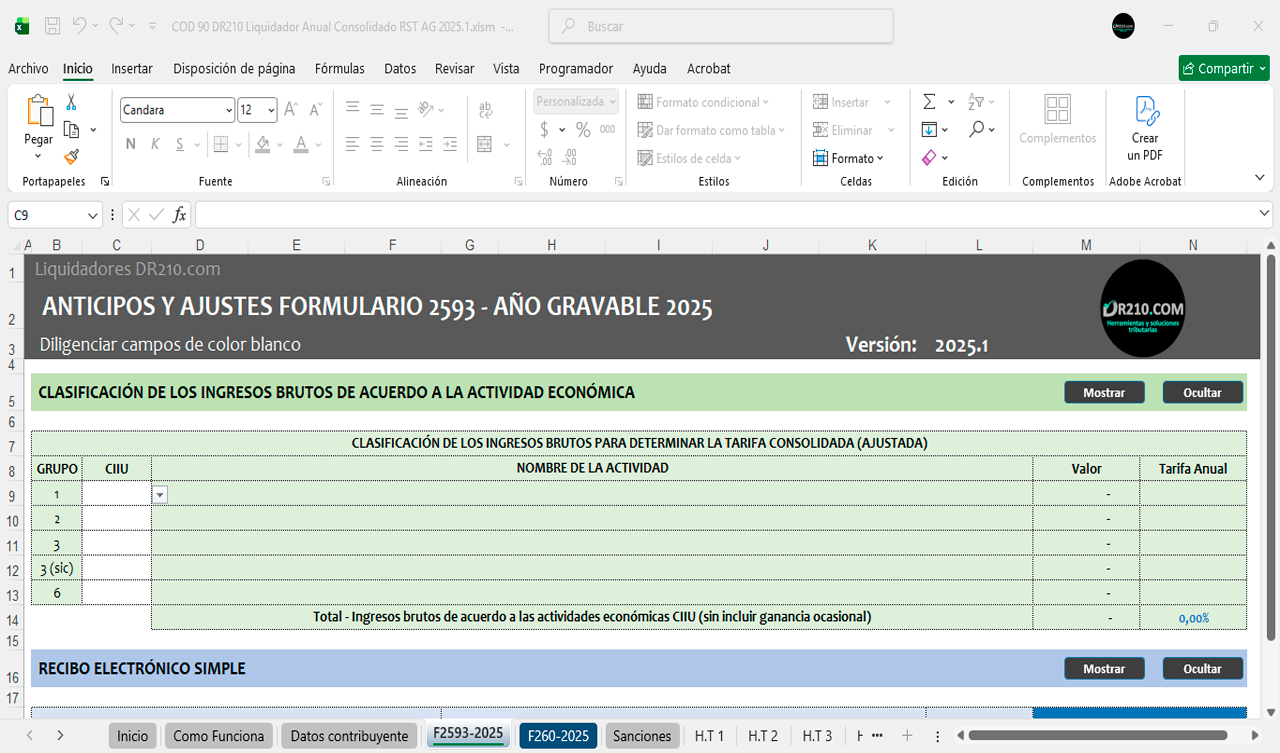Viewport: 1280px width, 753px height.
Task: Expand the CIIU dropdown arrow in row 9
Action: coord(160,494)
